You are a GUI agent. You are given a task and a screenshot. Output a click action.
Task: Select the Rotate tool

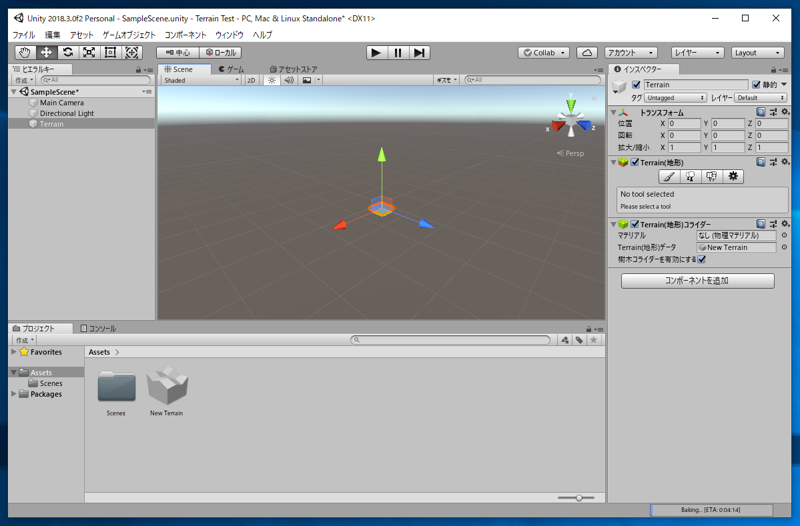point(67,53)
